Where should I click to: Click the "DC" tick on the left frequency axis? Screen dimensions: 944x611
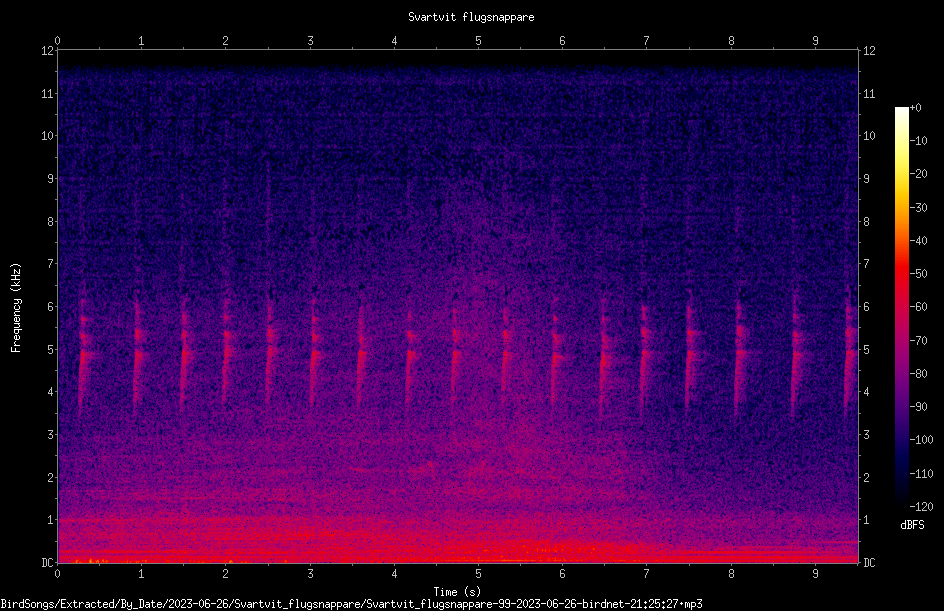tap(47, 562)
